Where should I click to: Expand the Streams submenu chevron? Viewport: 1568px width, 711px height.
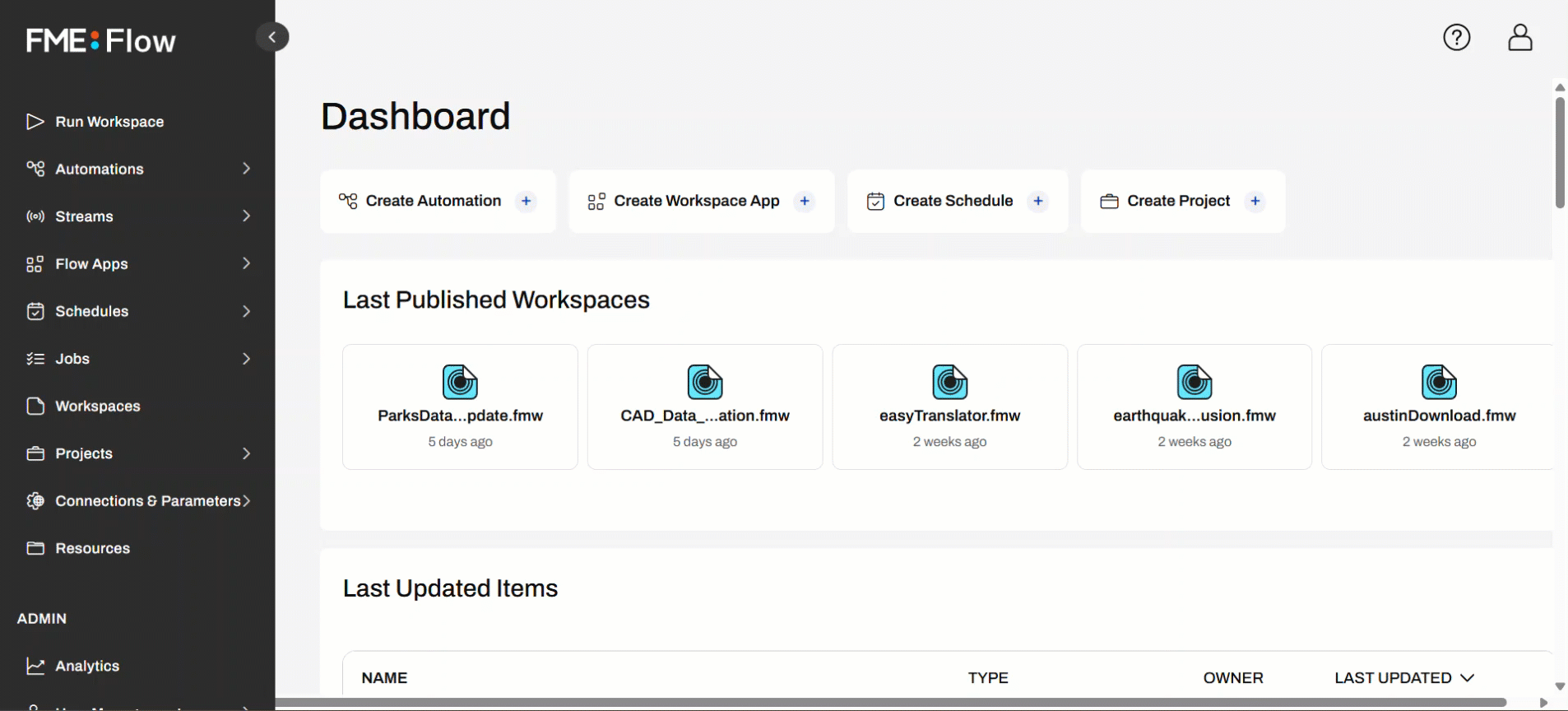246,216
